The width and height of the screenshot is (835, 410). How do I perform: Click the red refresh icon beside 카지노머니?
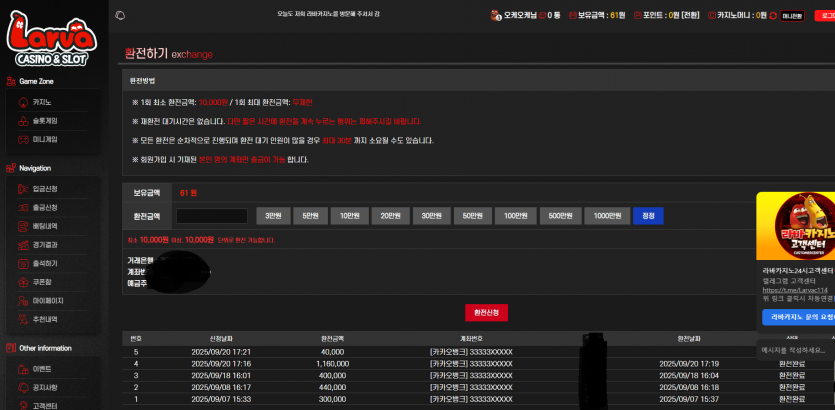tap(773, 15)
